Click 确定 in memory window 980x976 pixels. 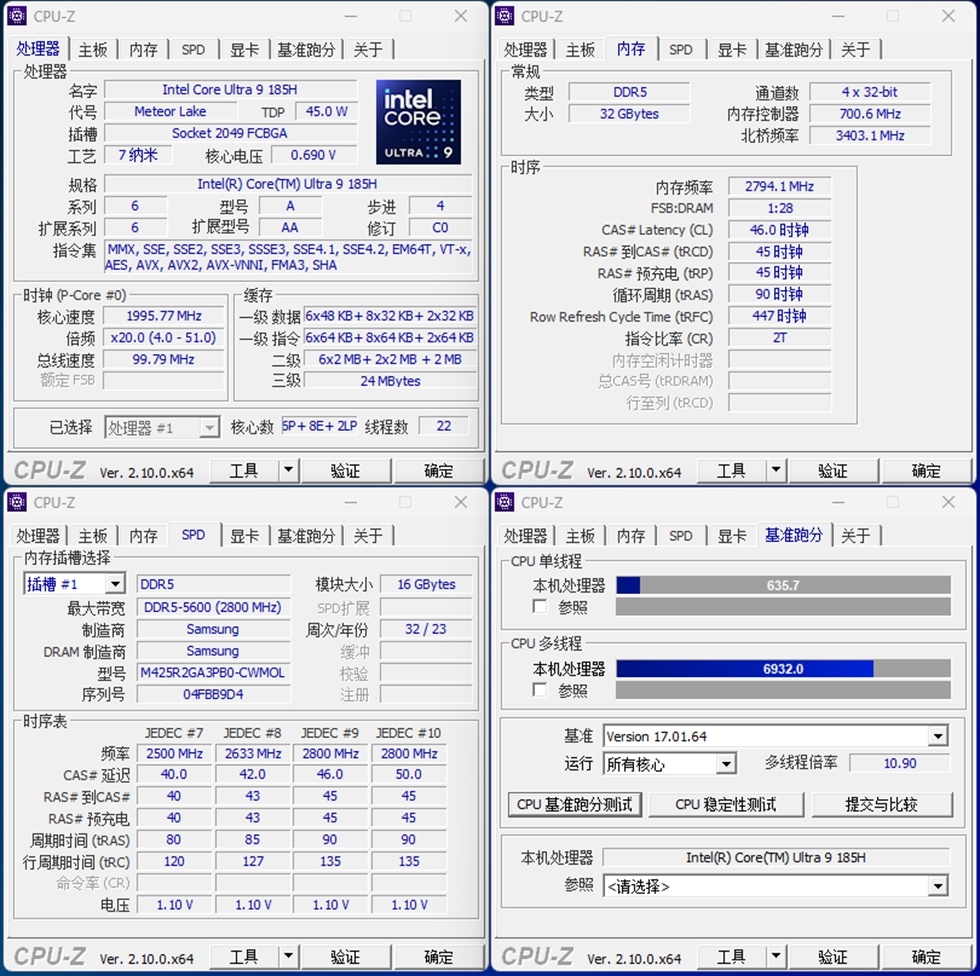tap(926, 470)
